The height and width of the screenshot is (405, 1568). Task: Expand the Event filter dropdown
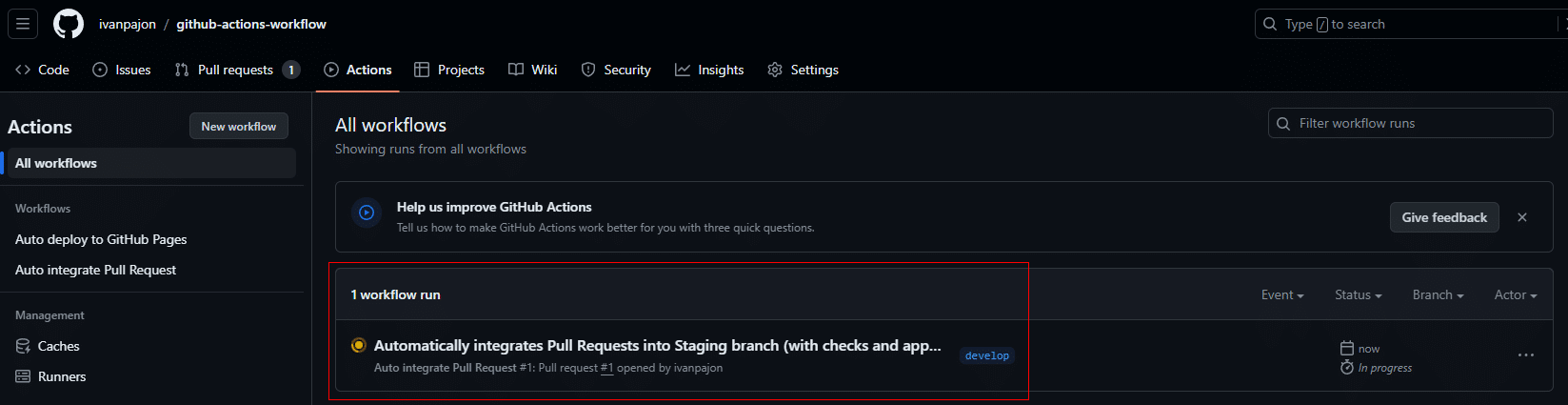[1282, 295]
